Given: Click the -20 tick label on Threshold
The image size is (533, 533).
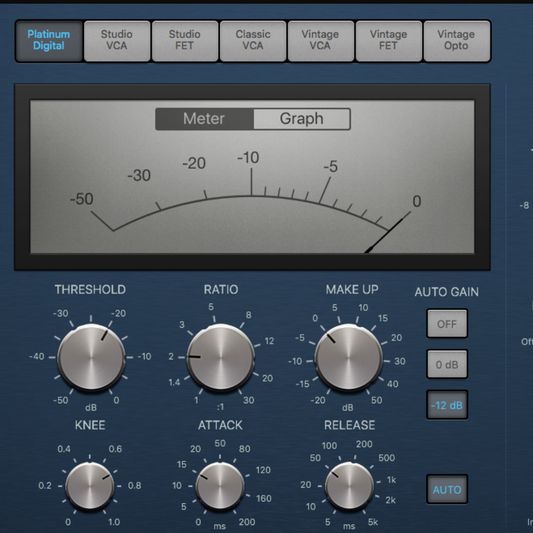Looking at the screenshot, I should click(x=119, y=313).
